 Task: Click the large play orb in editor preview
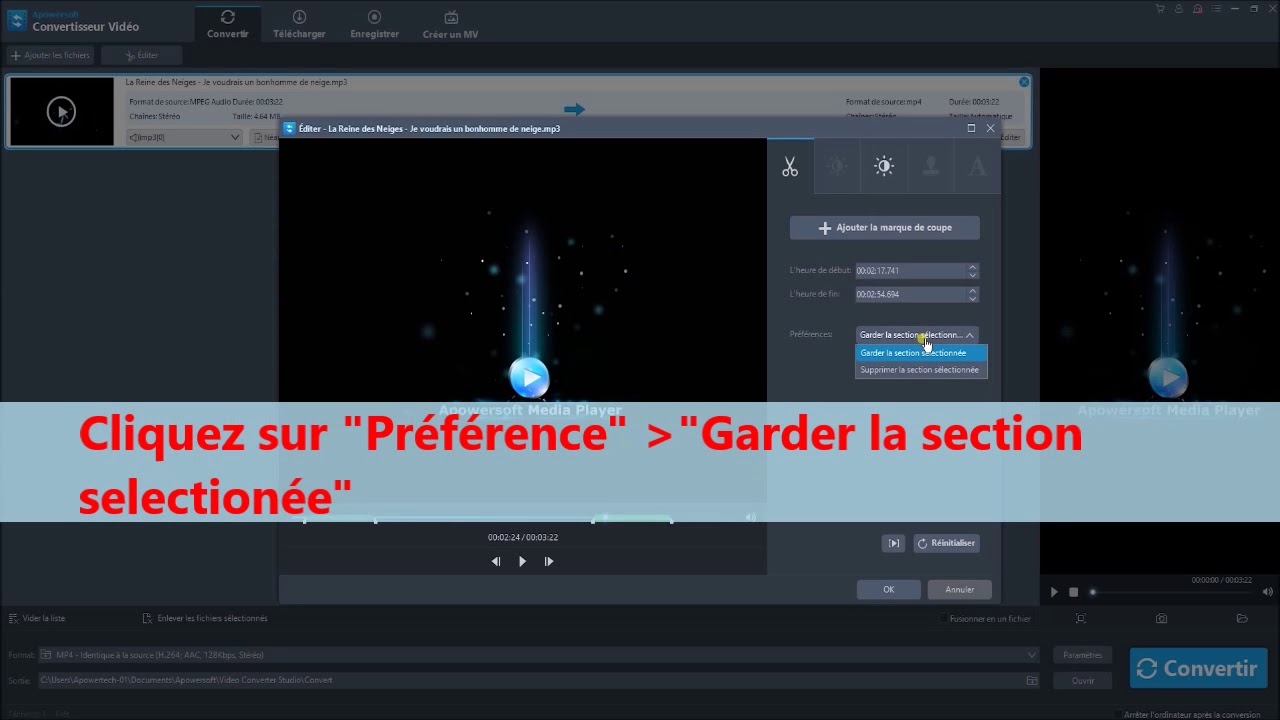click(x=529, y=378)
